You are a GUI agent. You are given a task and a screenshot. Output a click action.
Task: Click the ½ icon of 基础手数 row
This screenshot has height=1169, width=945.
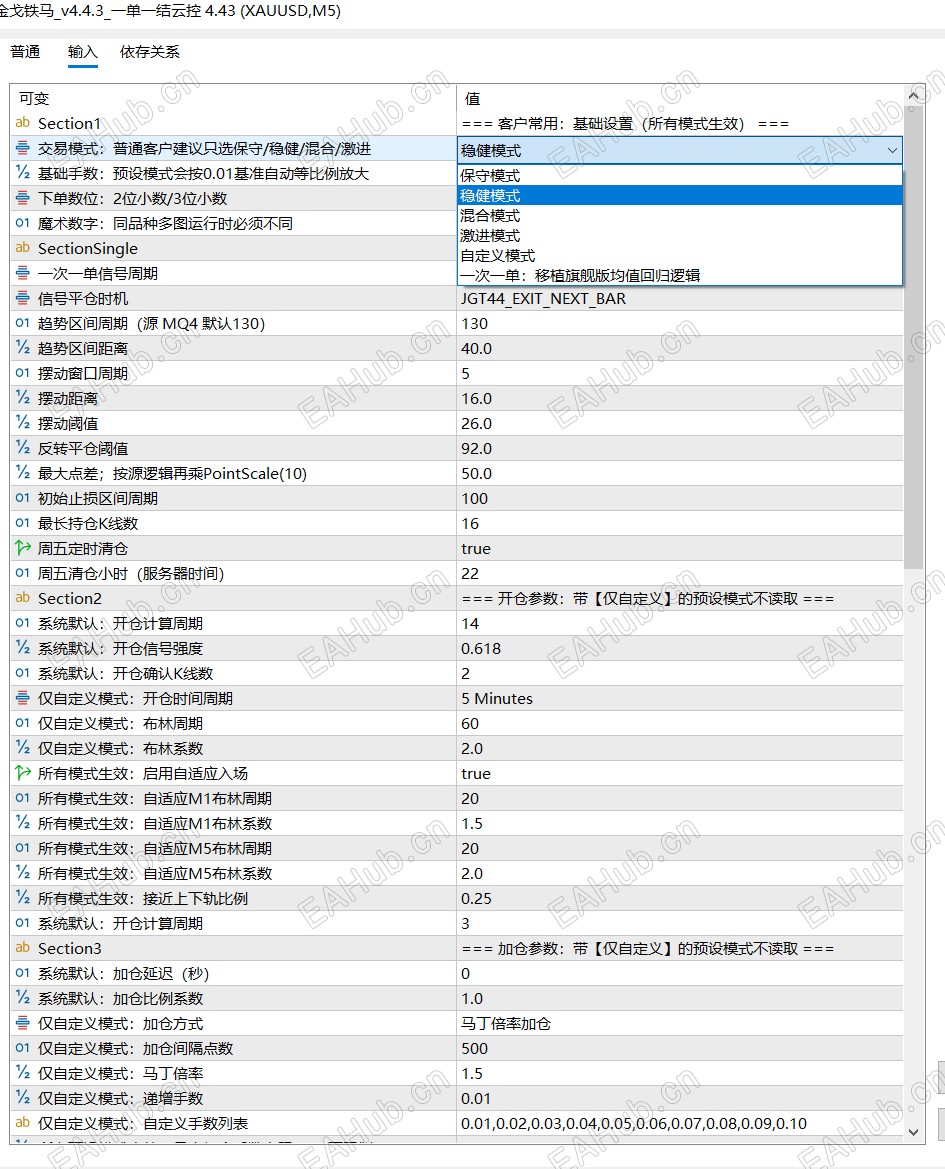pos(22,173)
